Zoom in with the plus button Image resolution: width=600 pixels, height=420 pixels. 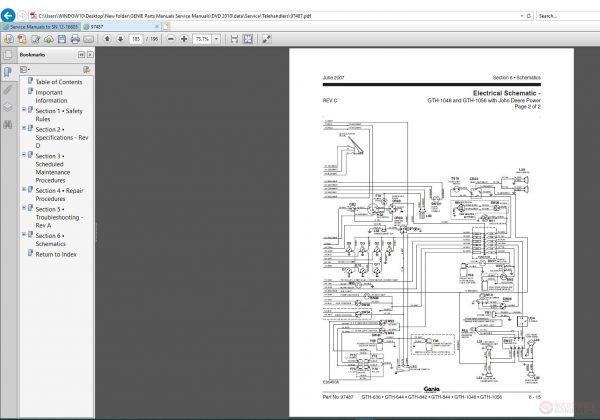(184, 39)
